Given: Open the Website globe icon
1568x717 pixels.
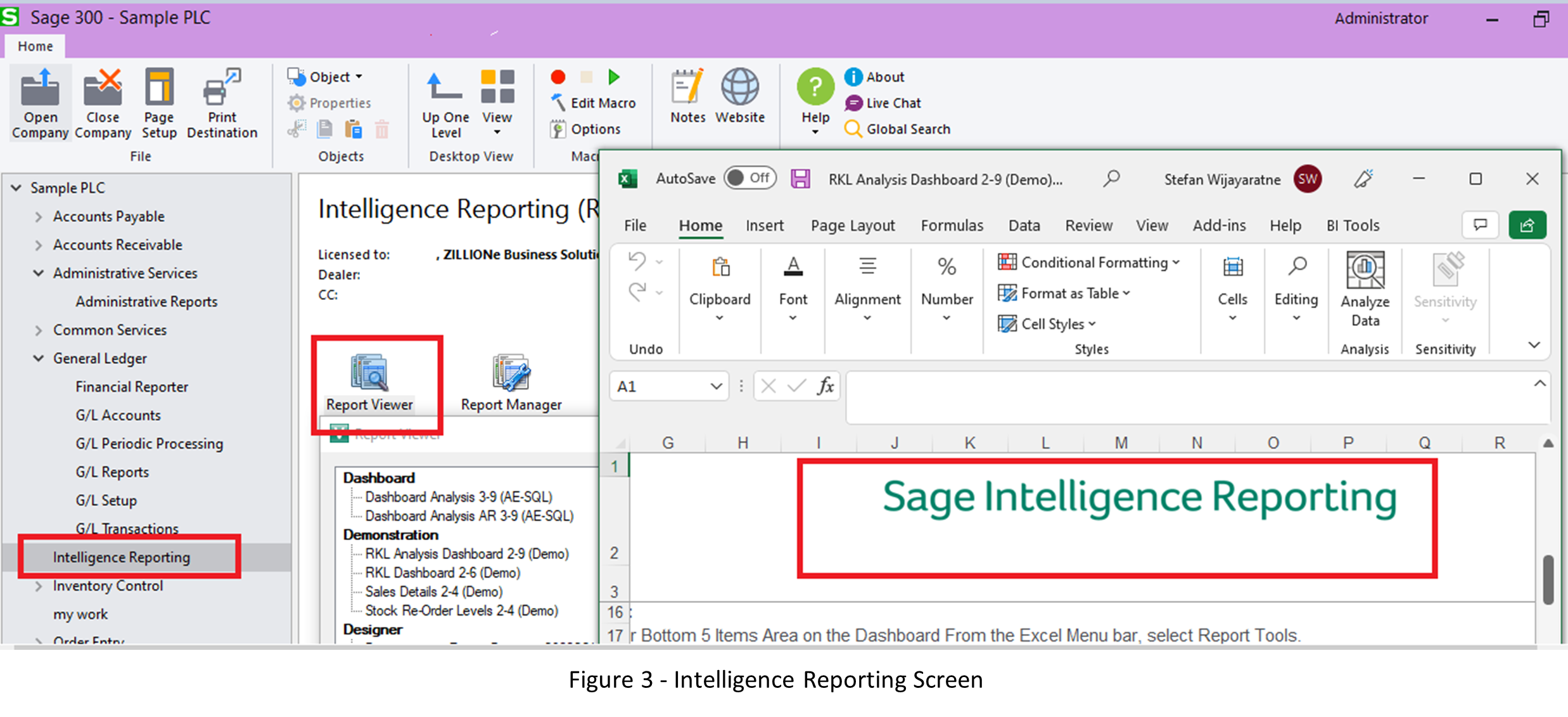Looking at the screenshot, I should click(x=740, y=96).
